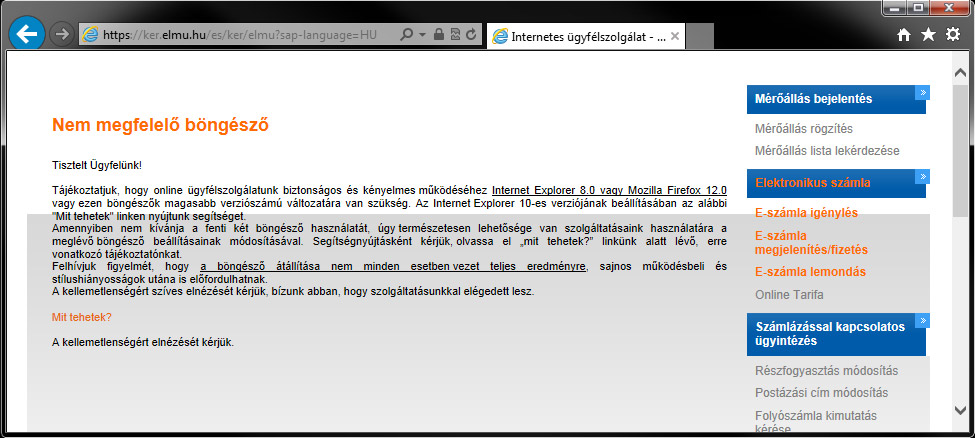
Task: Click the Internet Explorer 8.0 vagy Mozilla Firefox 12.0 link
Action: (609, 190)
